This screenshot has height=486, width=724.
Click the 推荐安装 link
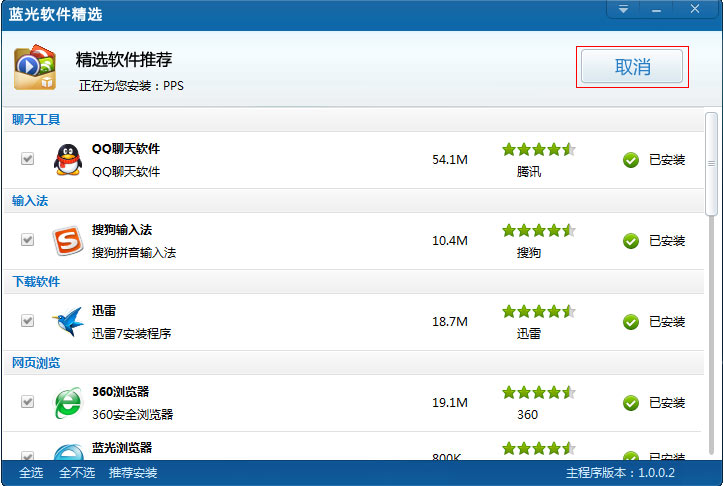tap(133, 473)
